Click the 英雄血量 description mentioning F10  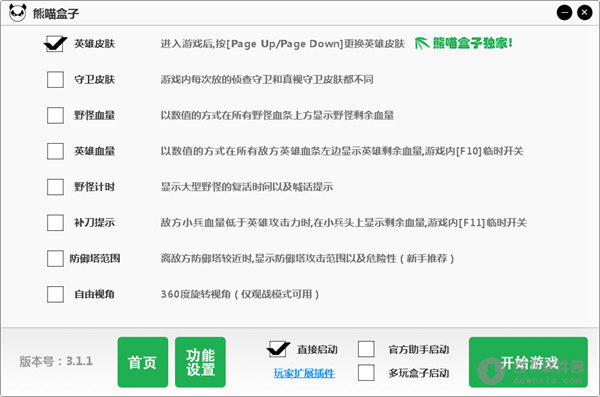pyautogui.click(x=342, y=151)
